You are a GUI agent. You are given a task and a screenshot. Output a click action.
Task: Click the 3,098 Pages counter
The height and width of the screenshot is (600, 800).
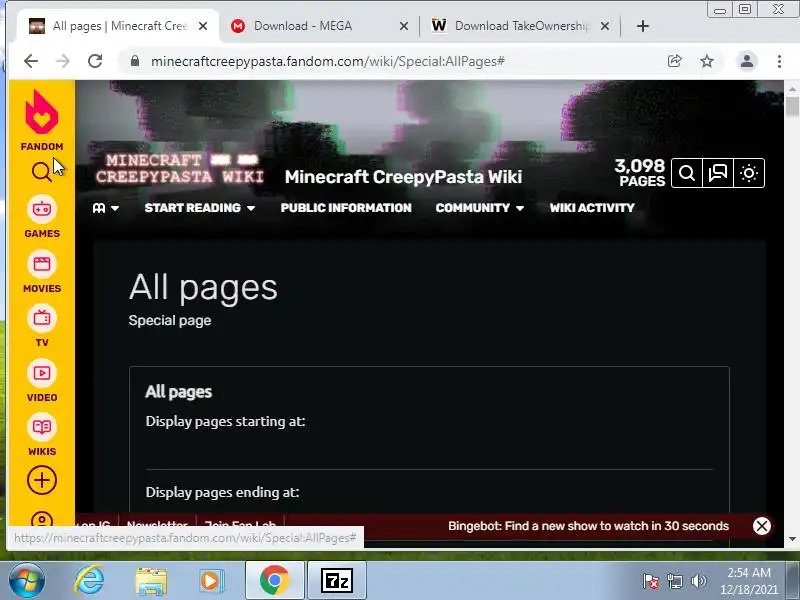(x=640, y=173)
